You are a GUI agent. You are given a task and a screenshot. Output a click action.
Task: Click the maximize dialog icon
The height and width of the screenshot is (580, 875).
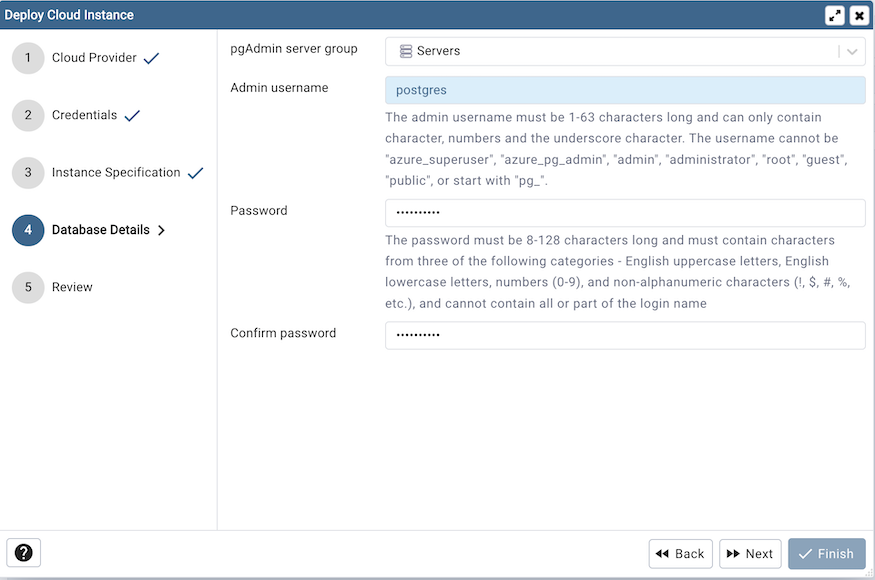(836, 14)
